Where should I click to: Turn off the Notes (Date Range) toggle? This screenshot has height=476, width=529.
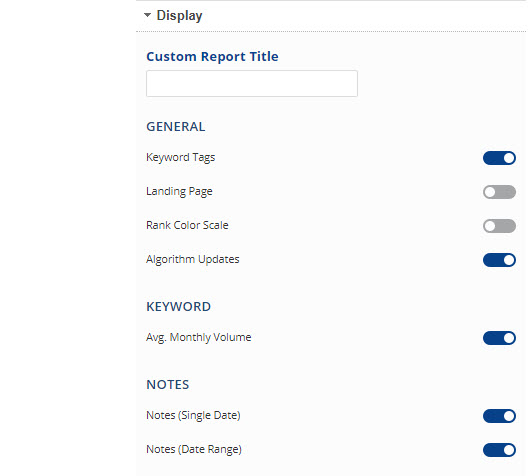click(x=499, y=450)
